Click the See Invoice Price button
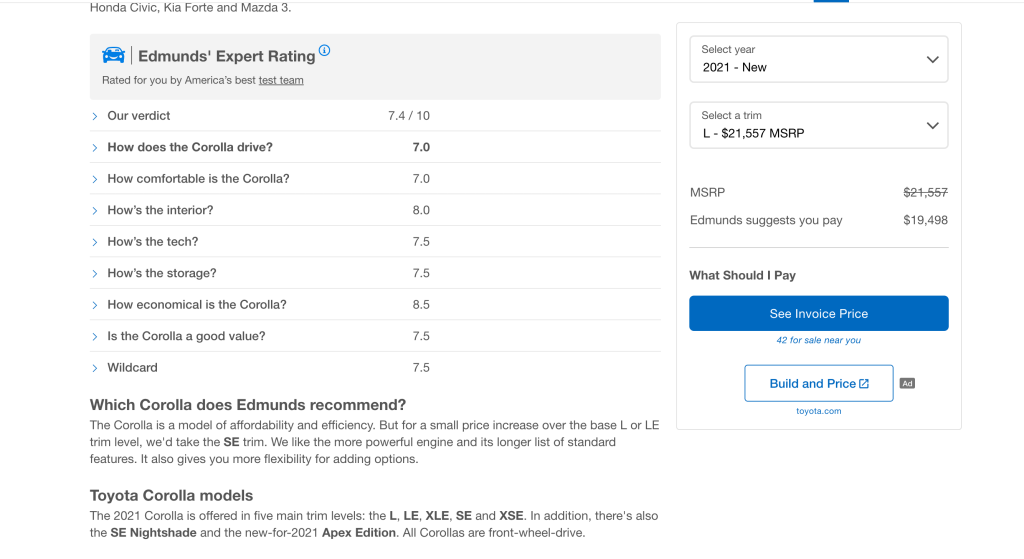Image resolution: width=1024 pixels, height=559 pixels. pos(818,314)
